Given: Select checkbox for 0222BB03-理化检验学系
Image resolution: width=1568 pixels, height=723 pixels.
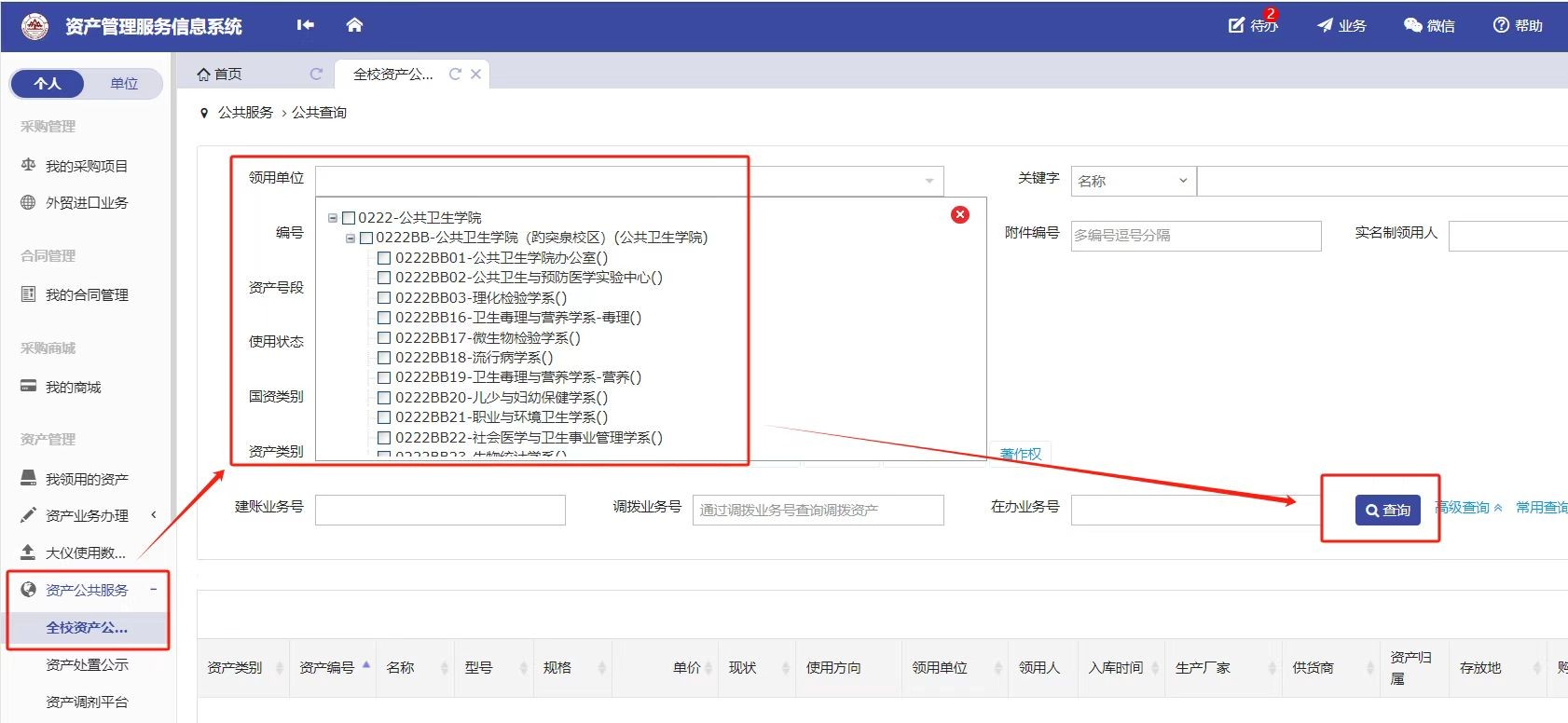Looking at the screenshot, I should coord(384,298).
